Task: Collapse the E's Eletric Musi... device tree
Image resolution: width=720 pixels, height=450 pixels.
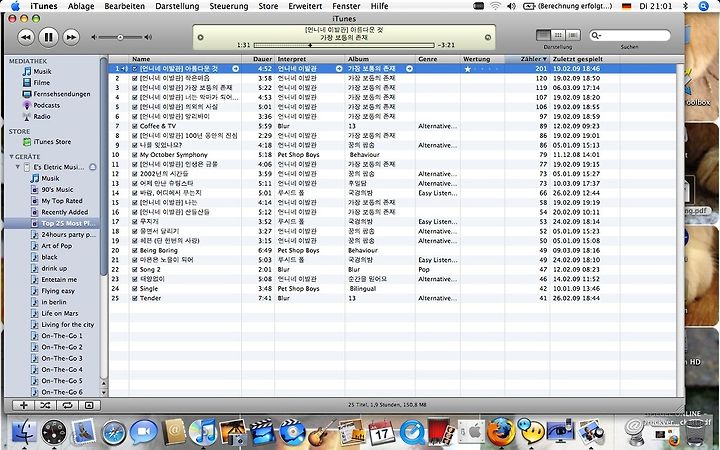Action: [18, 167]
